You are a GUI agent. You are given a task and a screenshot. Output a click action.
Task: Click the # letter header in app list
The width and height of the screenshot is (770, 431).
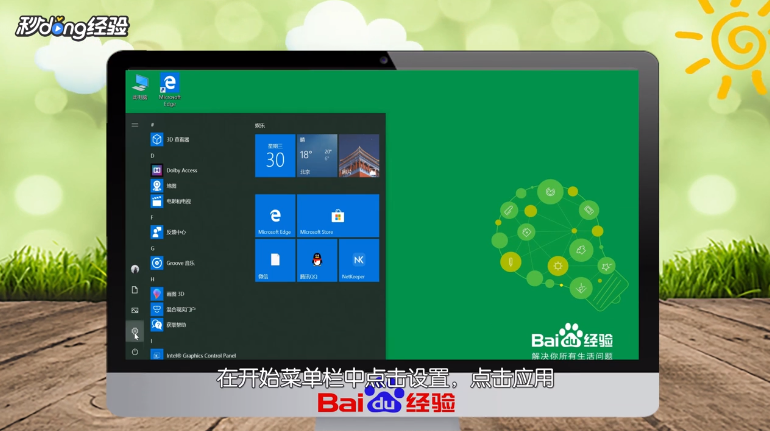pyautogui.click(x=152, y=125)
